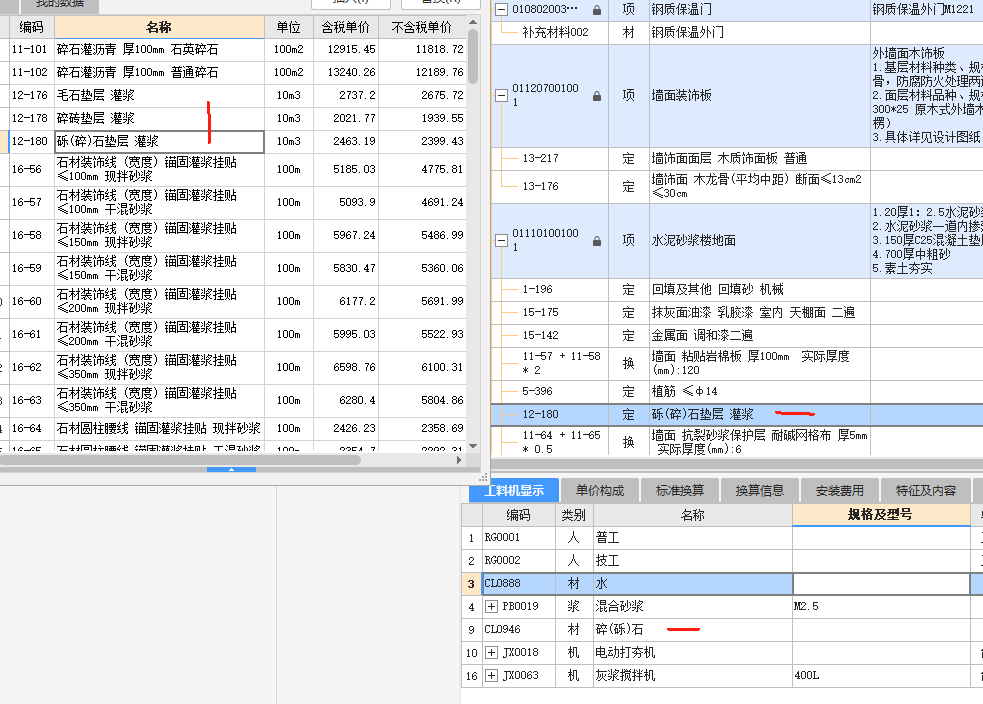Click price 12915.45 in row 11-101
The width and height of the screenshot is (983, 704).
pyautogui.click(x=352, y=50)
